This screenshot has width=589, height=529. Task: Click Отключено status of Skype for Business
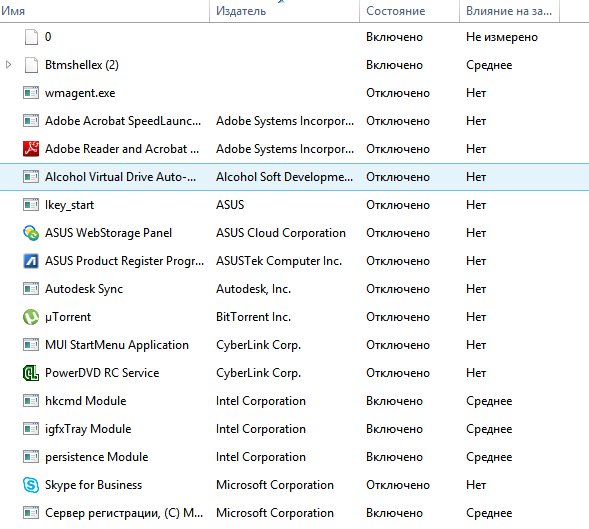pyautogui.click(x=398, y=485)
